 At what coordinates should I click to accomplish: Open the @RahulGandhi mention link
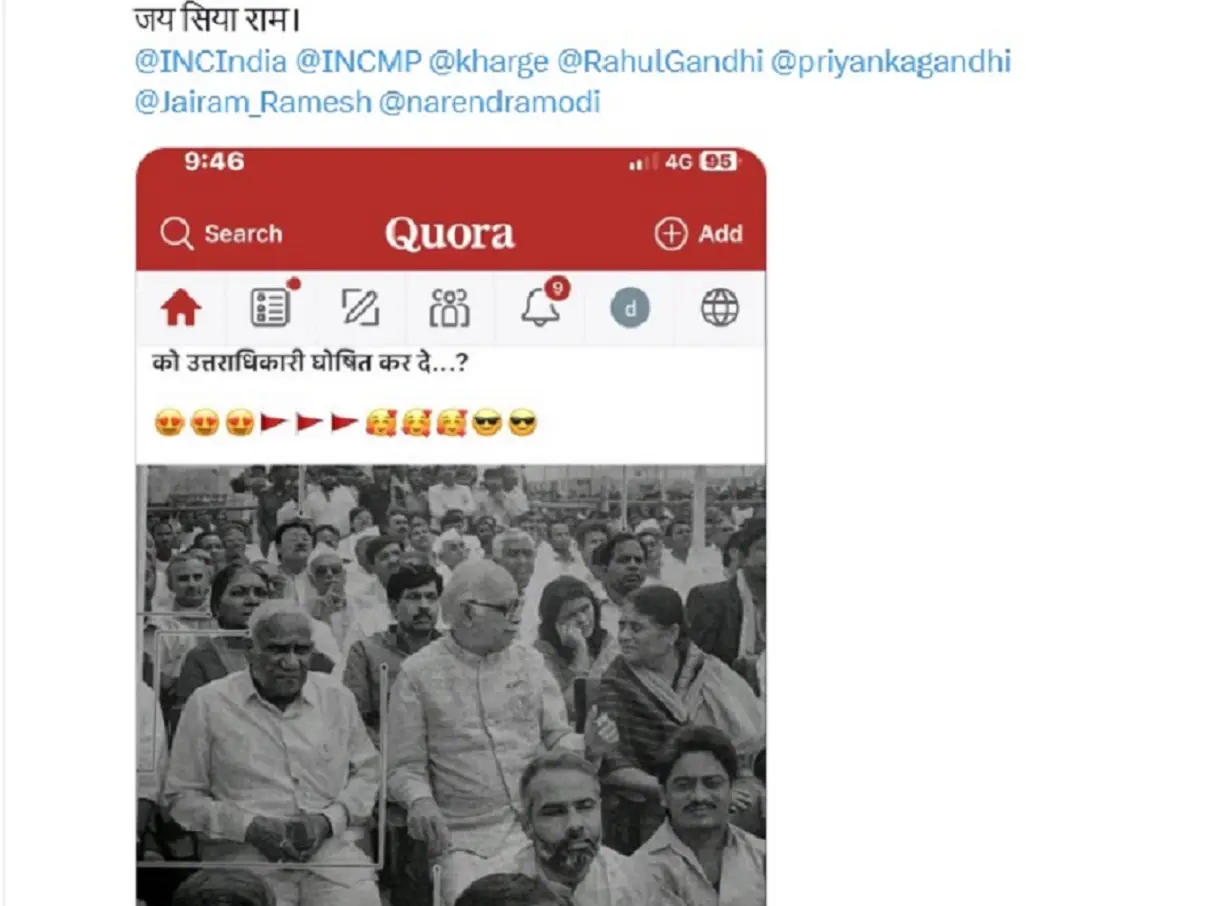click(x=660, y=62)
